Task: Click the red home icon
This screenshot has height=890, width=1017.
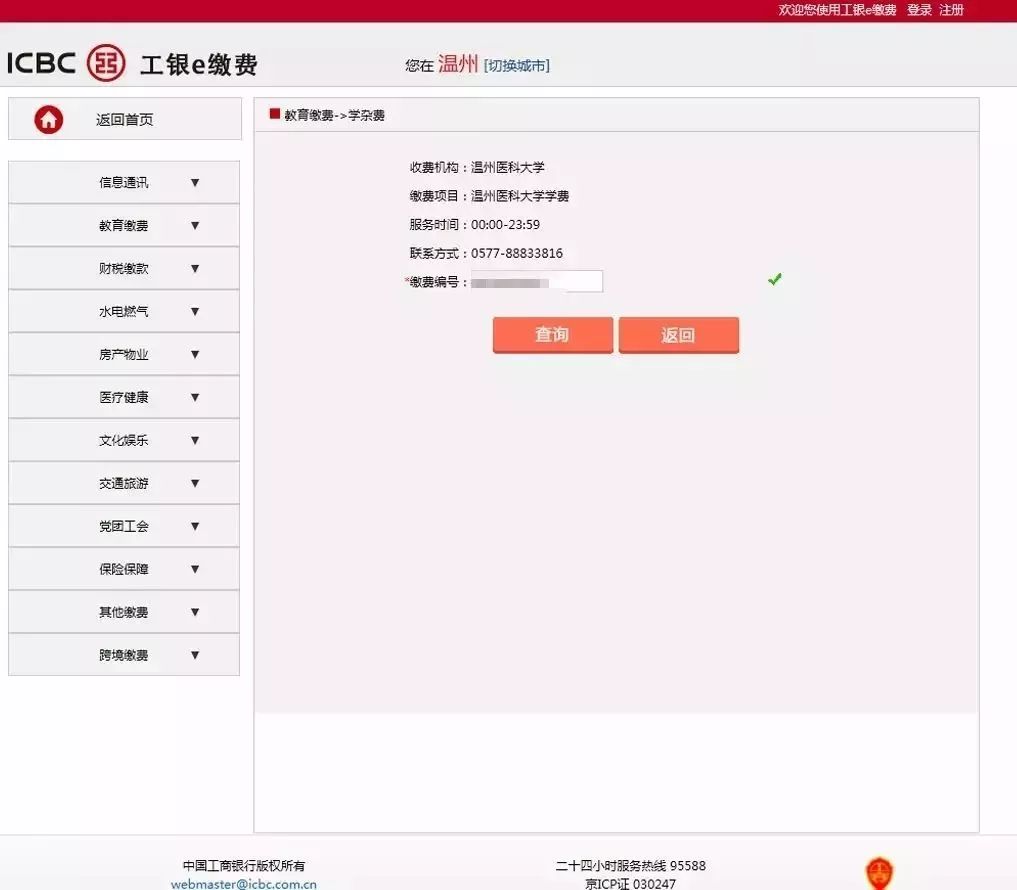Action: pyautogui.click(x=49, y=119)
